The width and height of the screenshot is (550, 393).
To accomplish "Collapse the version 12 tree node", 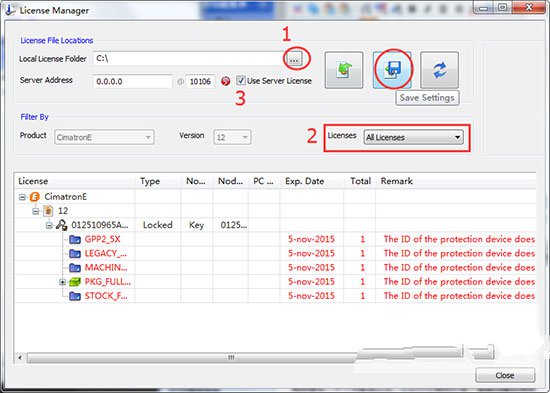I will (35, 211).
